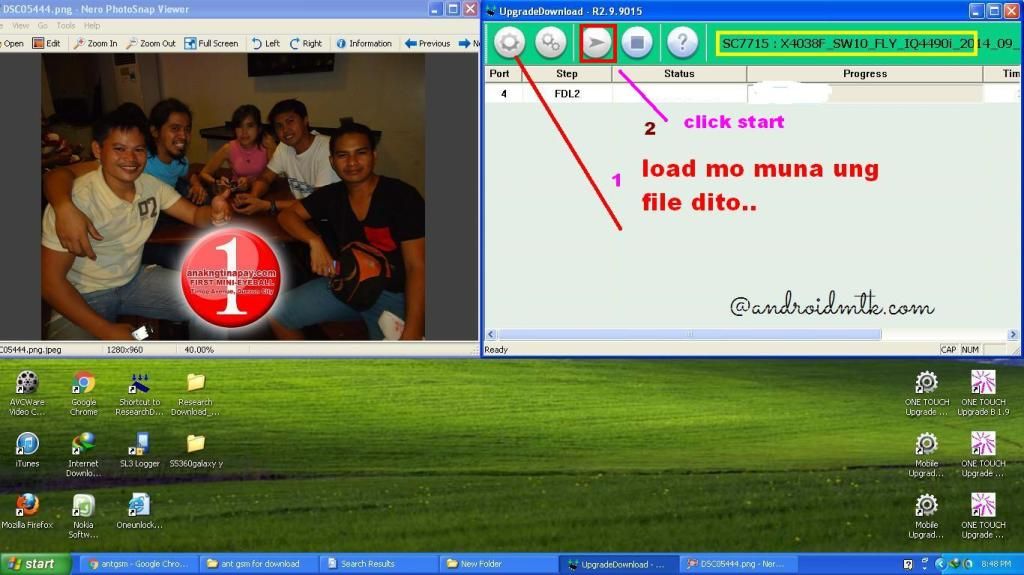Image resolution: width=1024 pixels, height=575 pixels.
Task: Click Zoom In in Nero PhotoSnap Viewer
Action: (96, 44)
